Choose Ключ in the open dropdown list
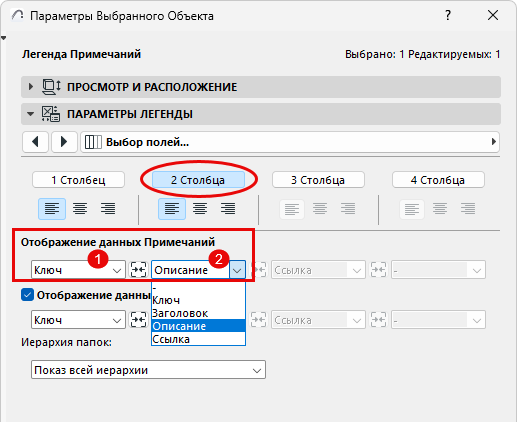Screen dimensions: 517x422 [x=198, y=300]
